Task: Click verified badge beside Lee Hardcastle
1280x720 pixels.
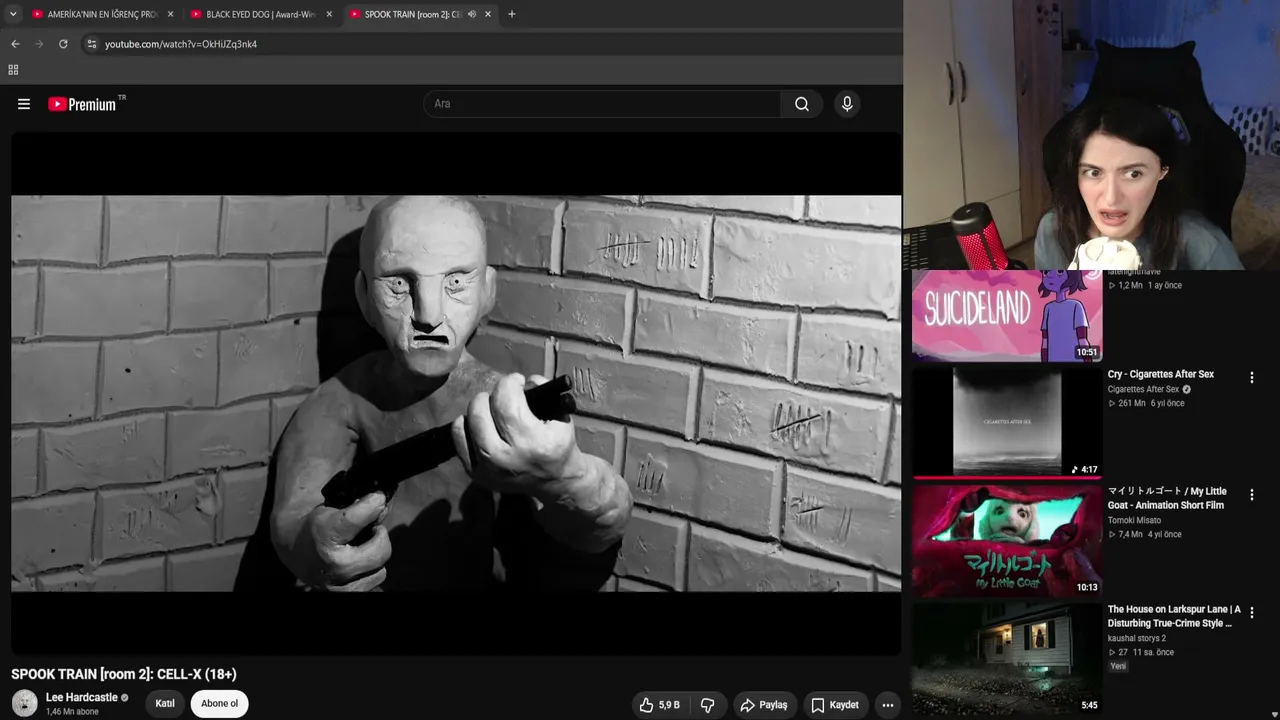Action: pos(125,697)
